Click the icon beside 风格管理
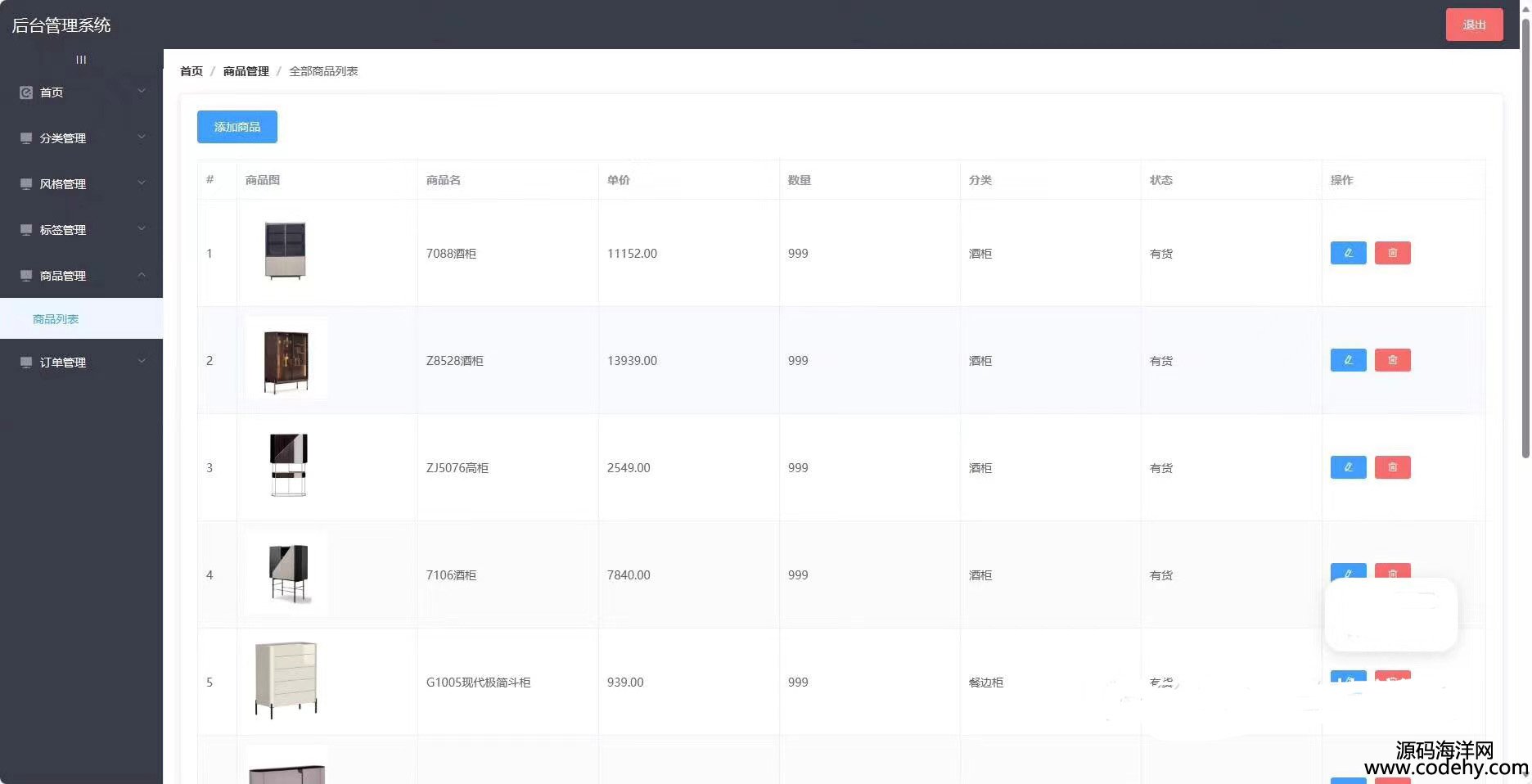This screenshot has height=784, width=1532. tap(26, 184)
